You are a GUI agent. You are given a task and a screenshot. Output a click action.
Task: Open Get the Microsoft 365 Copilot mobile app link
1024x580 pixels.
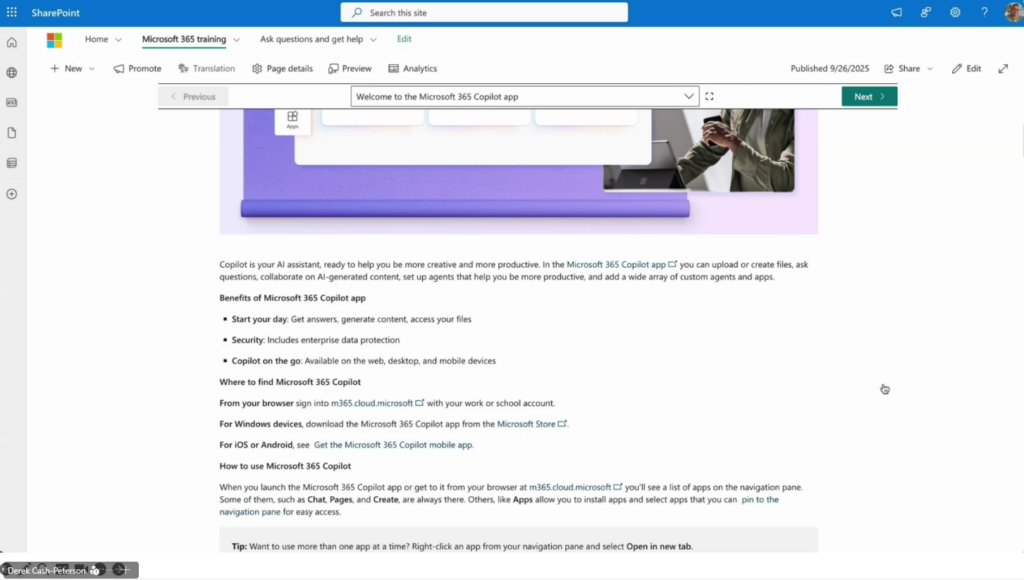pyautogui.click(x=394, y=445)
